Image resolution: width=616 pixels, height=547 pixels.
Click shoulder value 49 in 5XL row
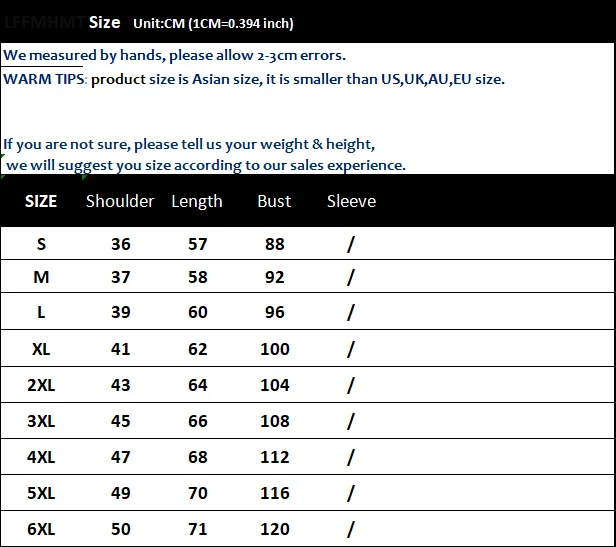[x=121, y=493]
